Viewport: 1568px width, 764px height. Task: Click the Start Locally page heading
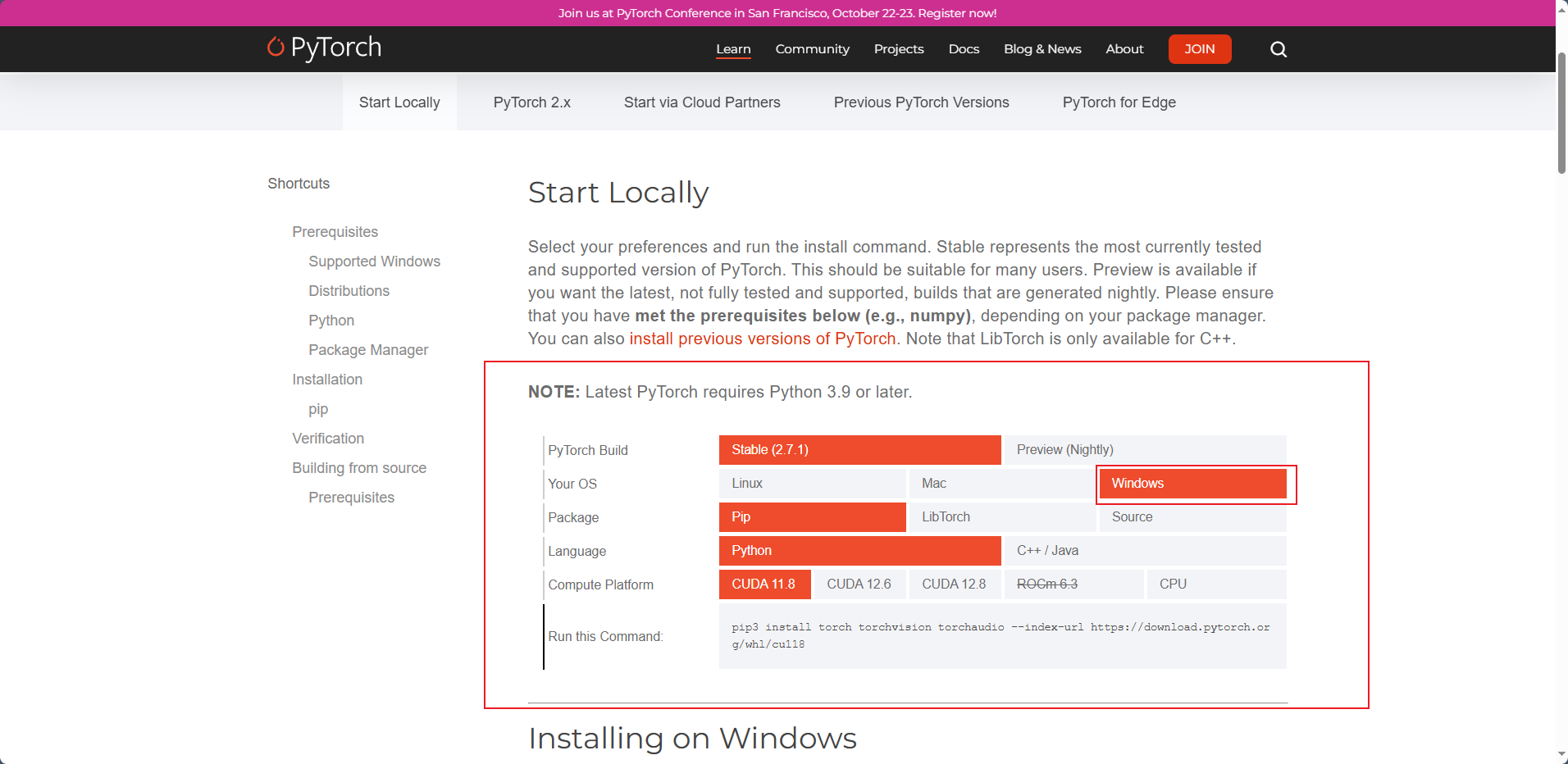coord(618,193)
